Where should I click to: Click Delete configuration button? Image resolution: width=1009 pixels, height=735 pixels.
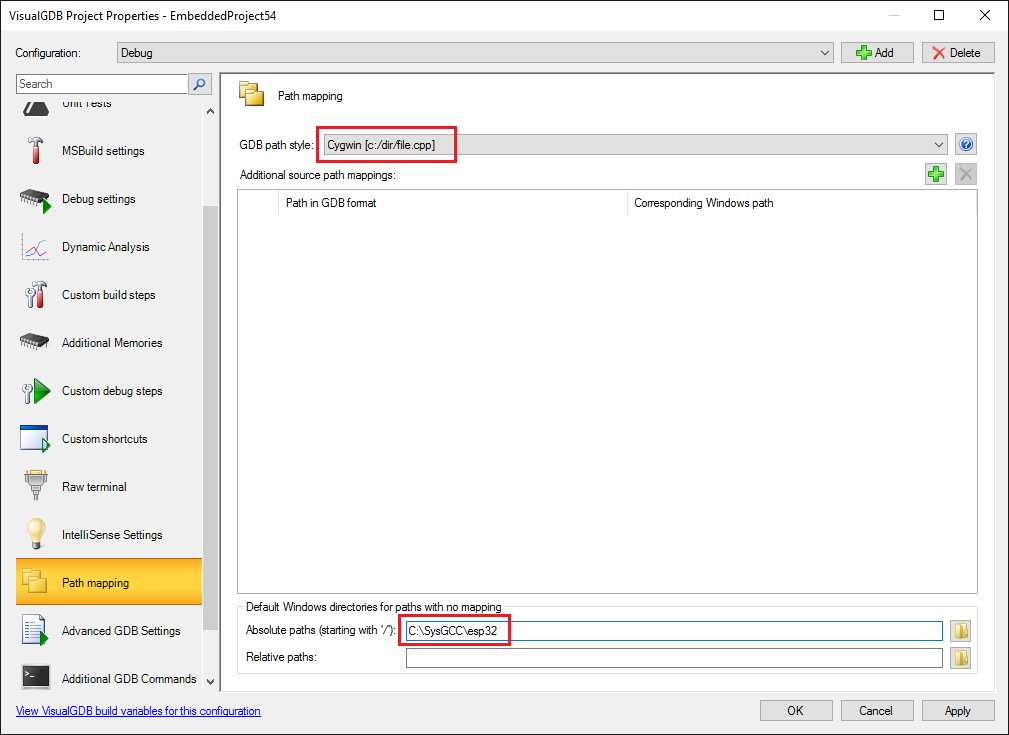958,53
